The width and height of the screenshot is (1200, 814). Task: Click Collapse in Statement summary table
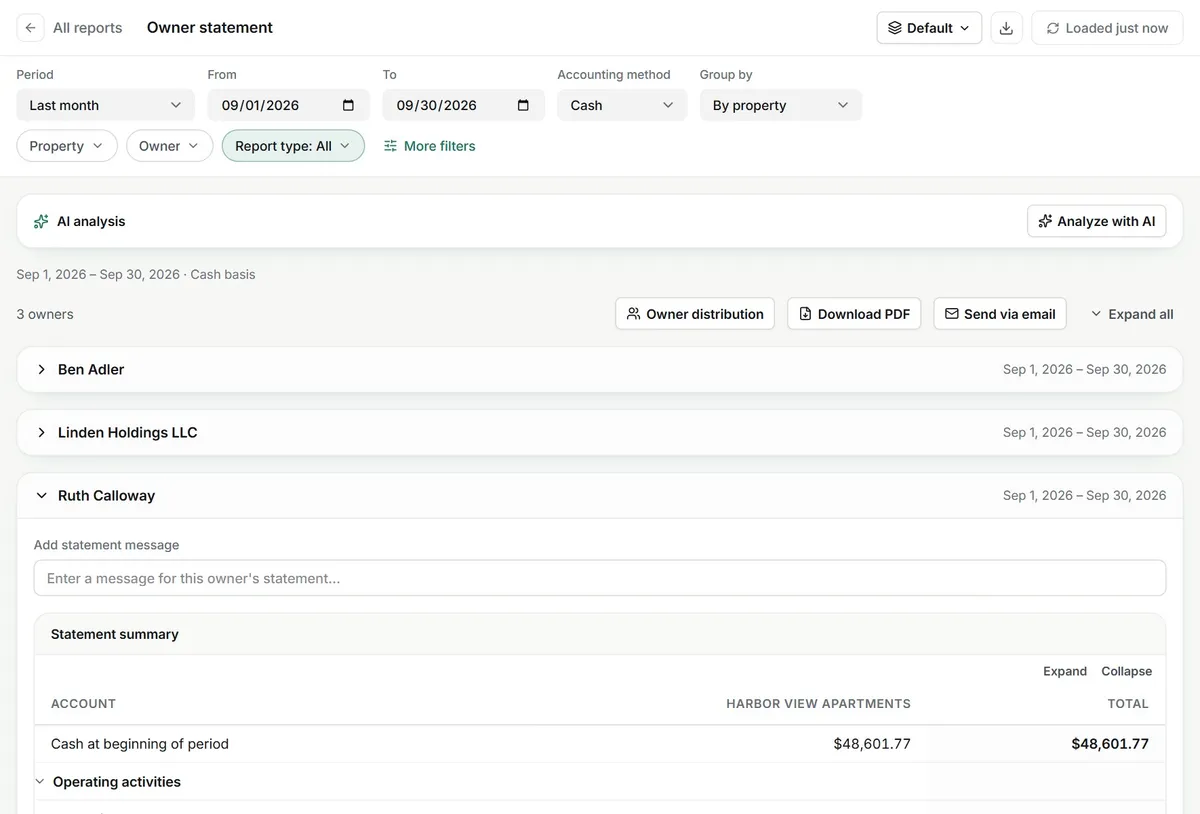coord(1127,671)
